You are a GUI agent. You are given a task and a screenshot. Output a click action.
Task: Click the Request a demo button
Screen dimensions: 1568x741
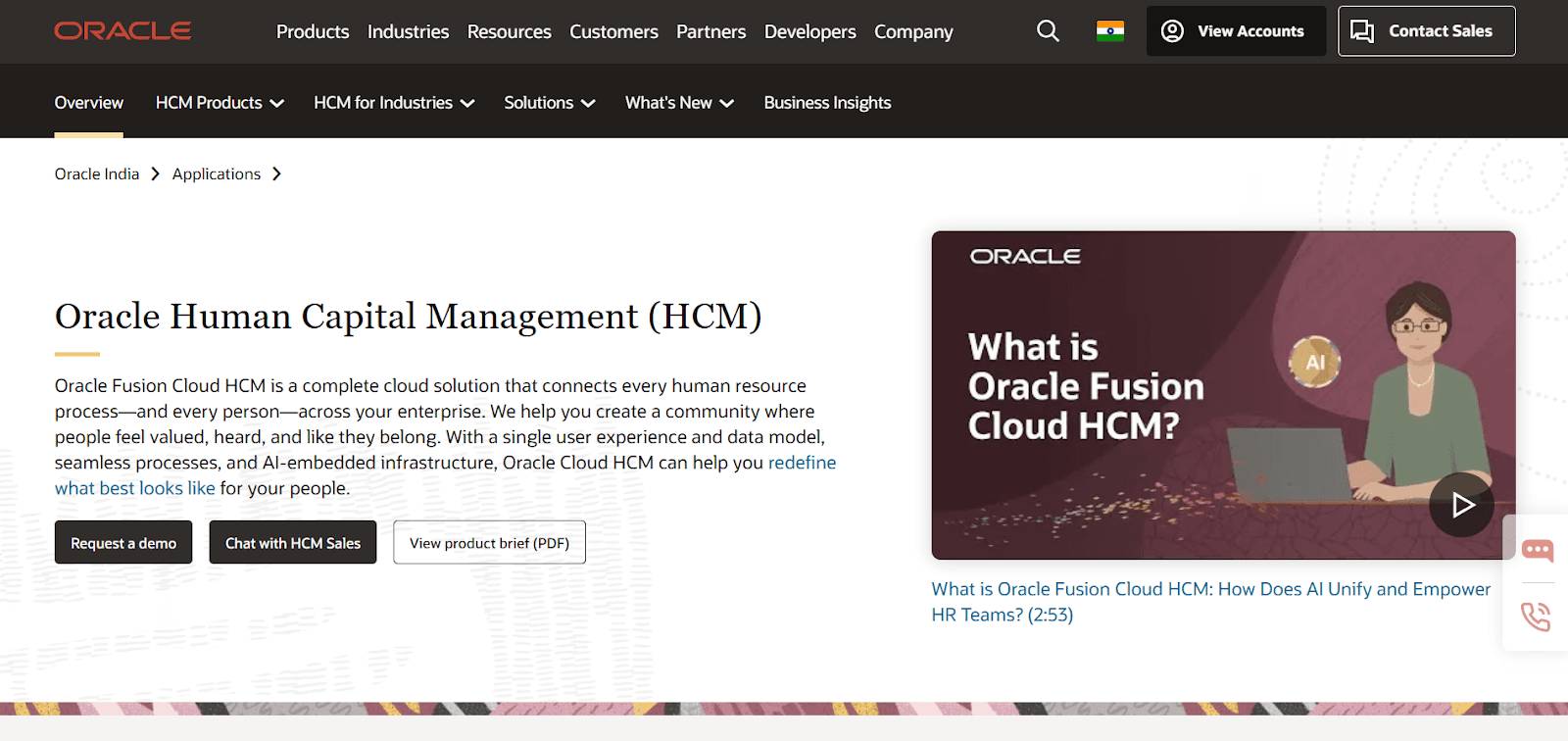[123, 542]
